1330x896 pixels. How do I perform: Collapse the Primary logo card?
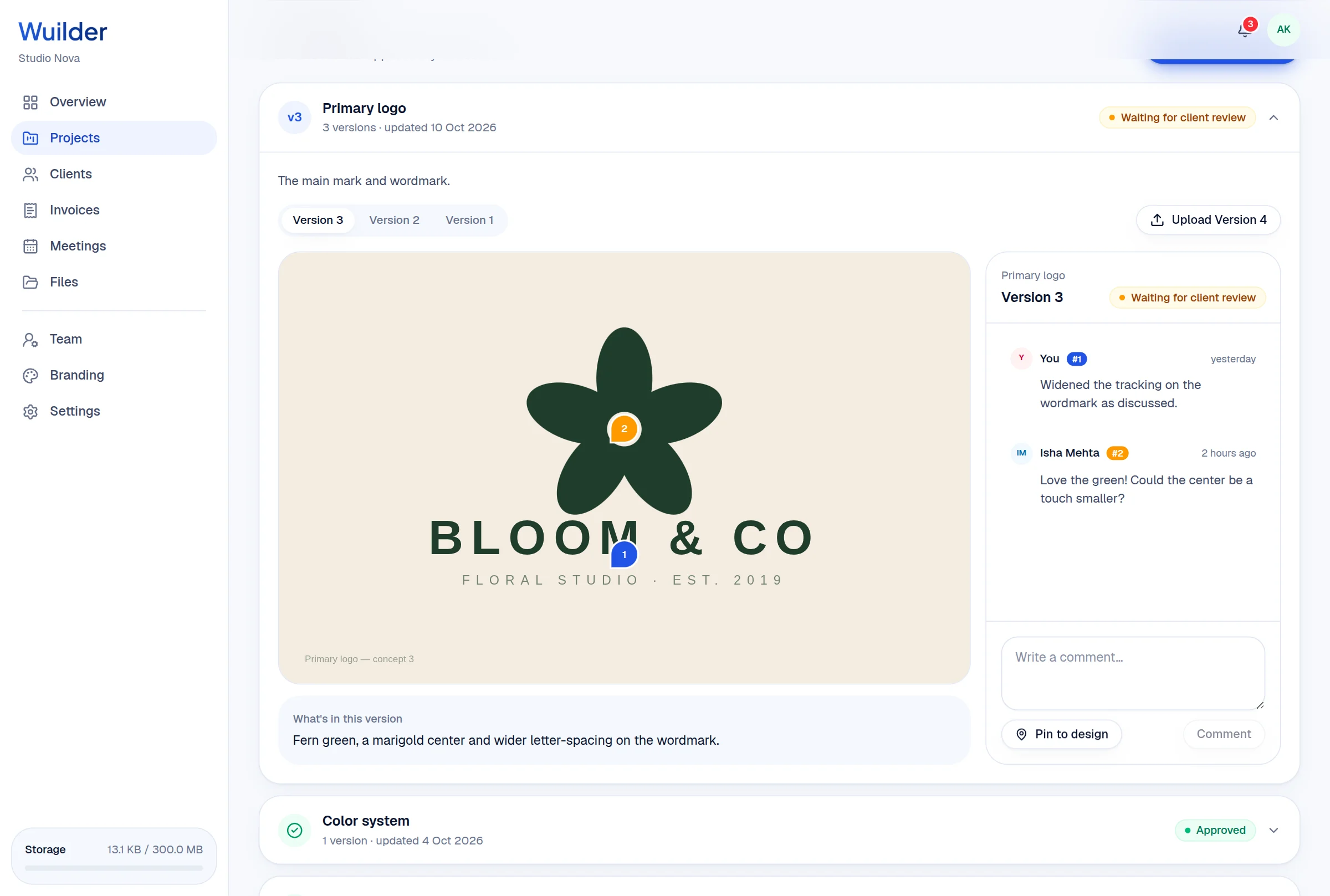pos(1273,117)
